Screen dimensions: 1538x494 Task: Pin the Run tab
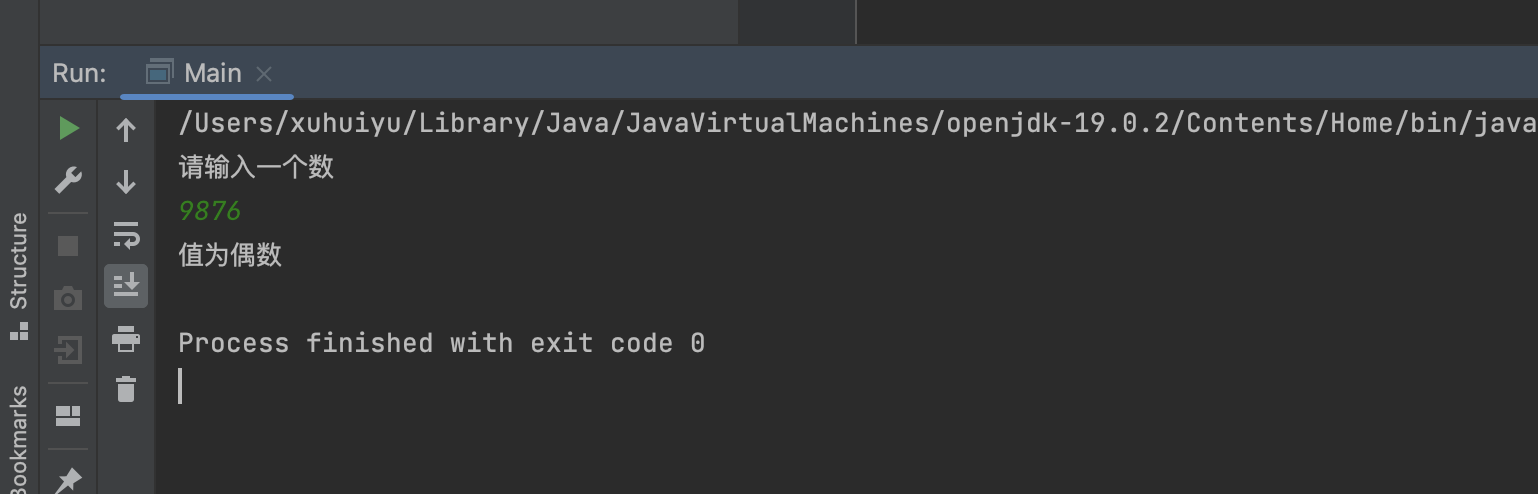coord(68,480)
